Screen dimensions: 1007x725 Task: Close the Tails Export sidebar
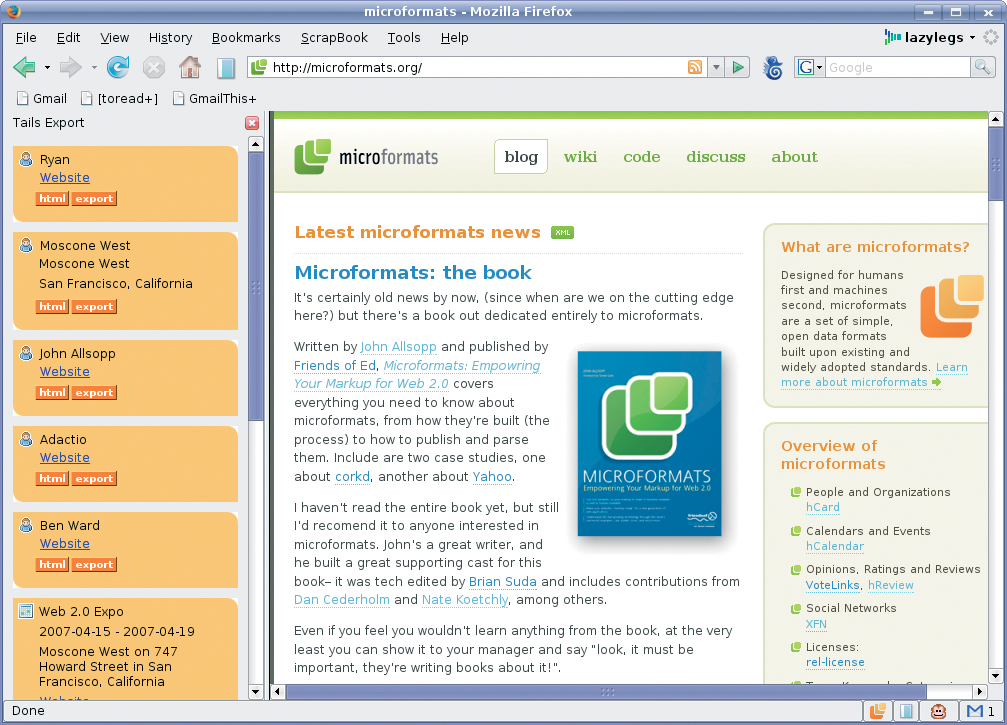point(252,123)
